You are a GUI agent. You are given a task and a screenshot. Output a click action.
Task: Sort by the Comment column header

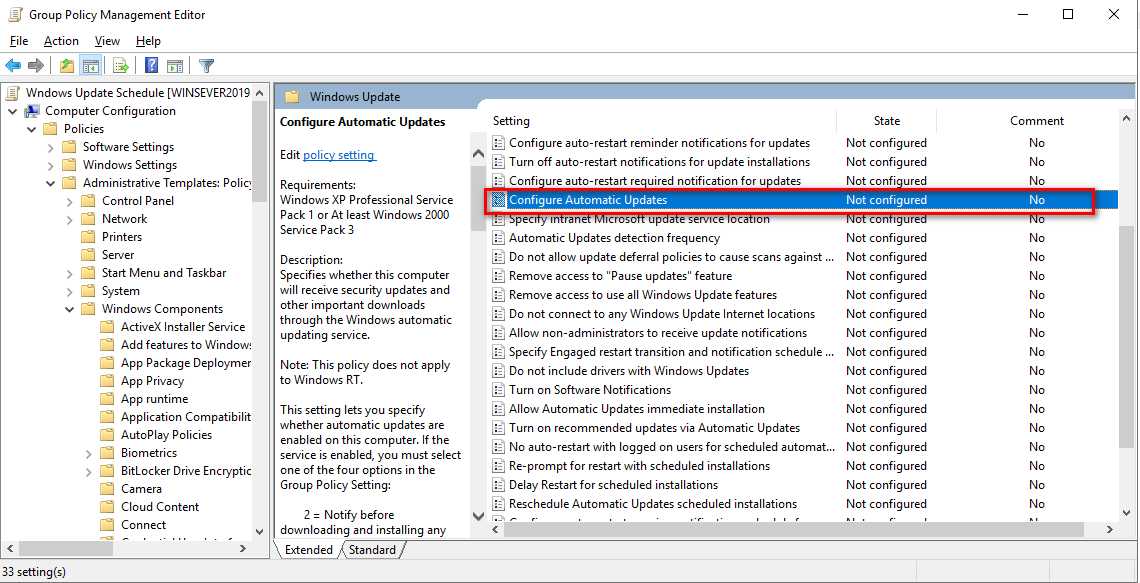(1036, 121)
